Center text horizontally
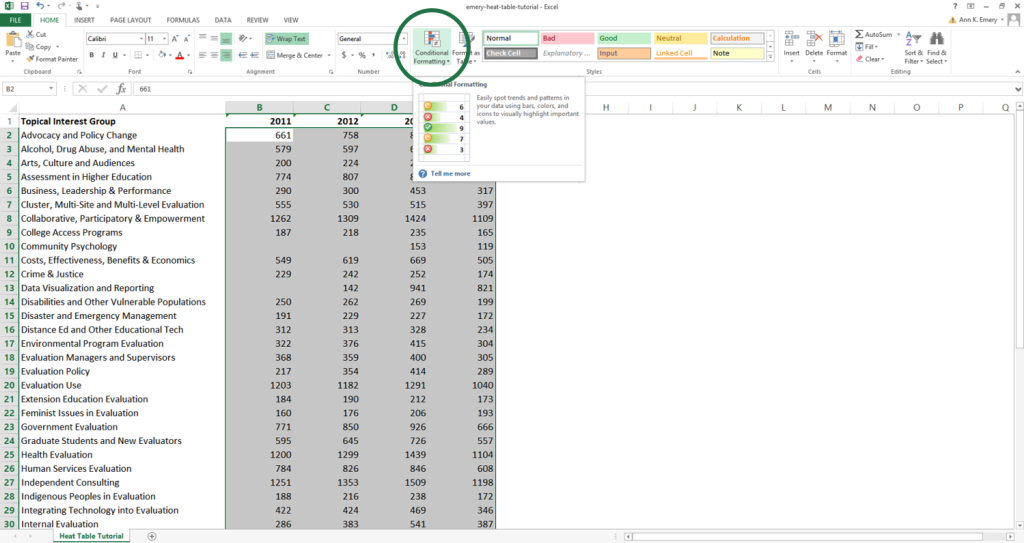1024x543 pixels. point(214,56)
